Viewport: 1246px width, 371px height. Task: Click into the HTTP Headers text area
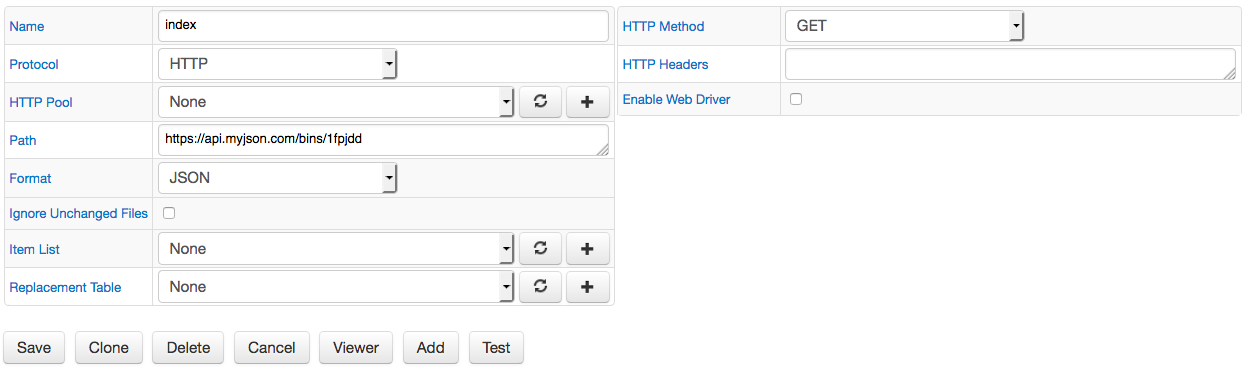click(x=1011, y=64)
